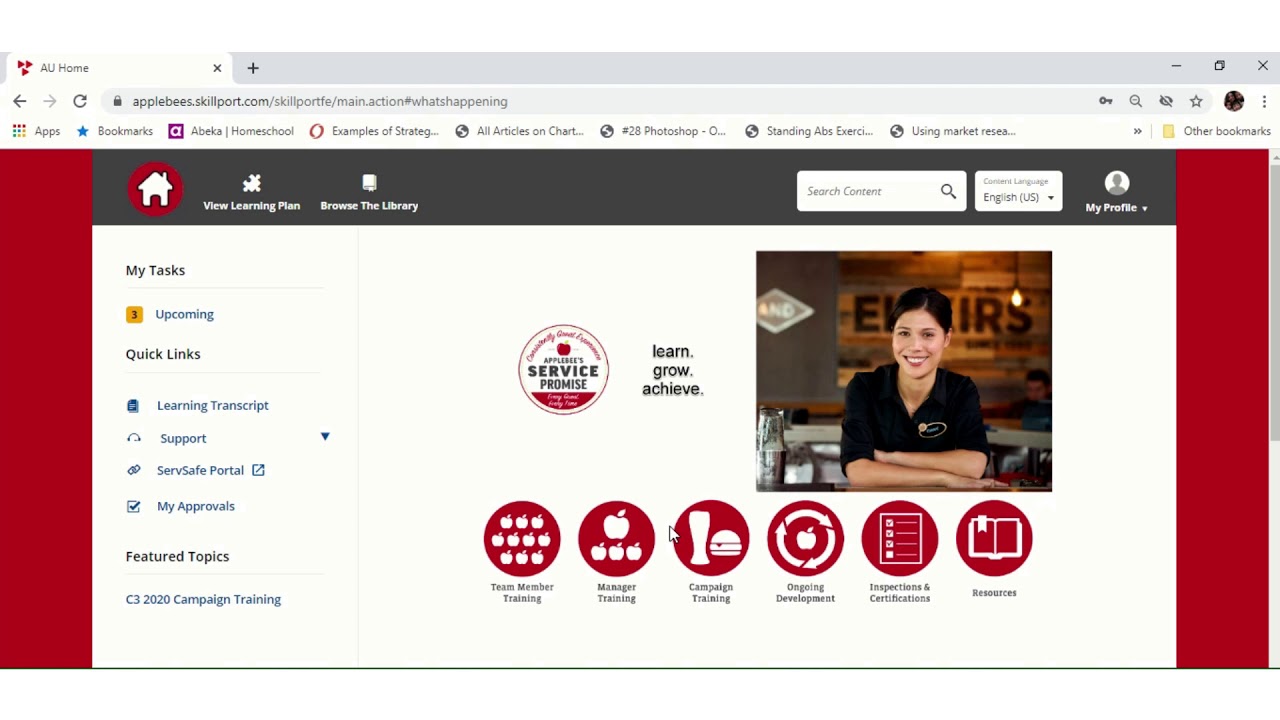1280x720 pixels.
Task: Open Team Member Training
Action: click(x=522, y=552)
